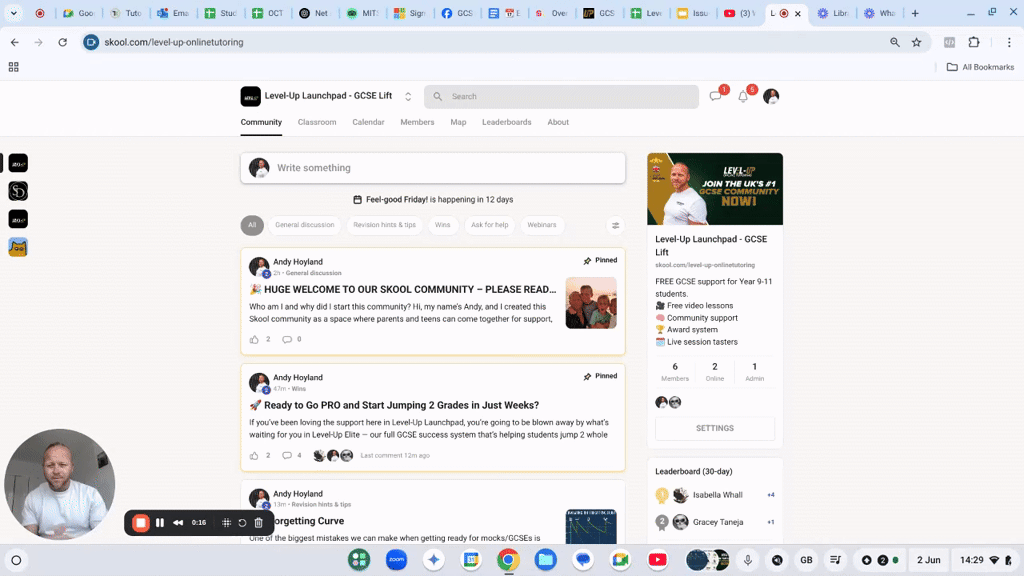Delete the recording with the trash icon

tap(259, 522)
